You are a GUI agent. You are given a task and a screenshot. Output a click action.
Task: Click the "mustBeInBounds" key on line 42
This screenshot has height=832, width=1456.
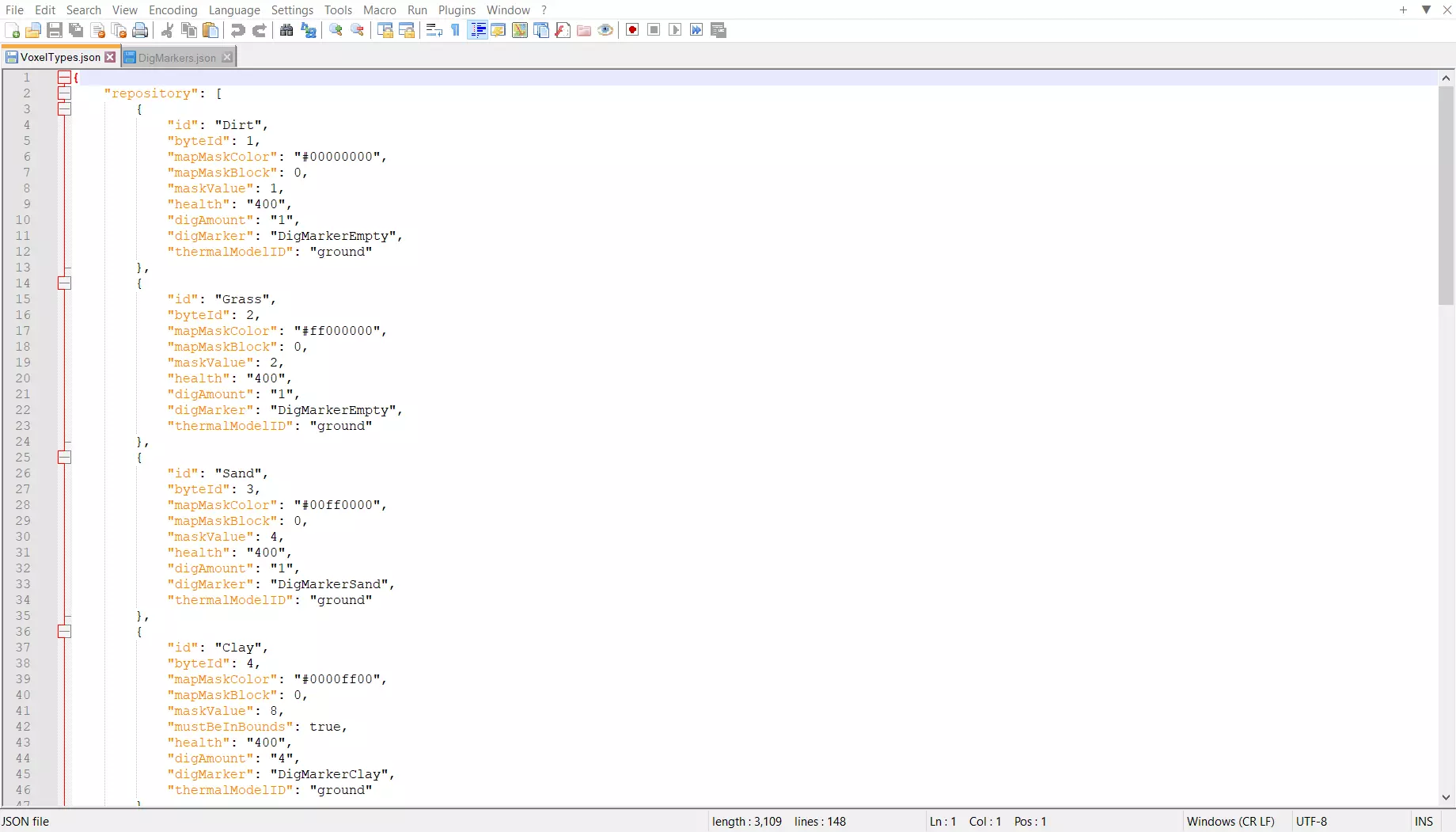coord(229,727)
